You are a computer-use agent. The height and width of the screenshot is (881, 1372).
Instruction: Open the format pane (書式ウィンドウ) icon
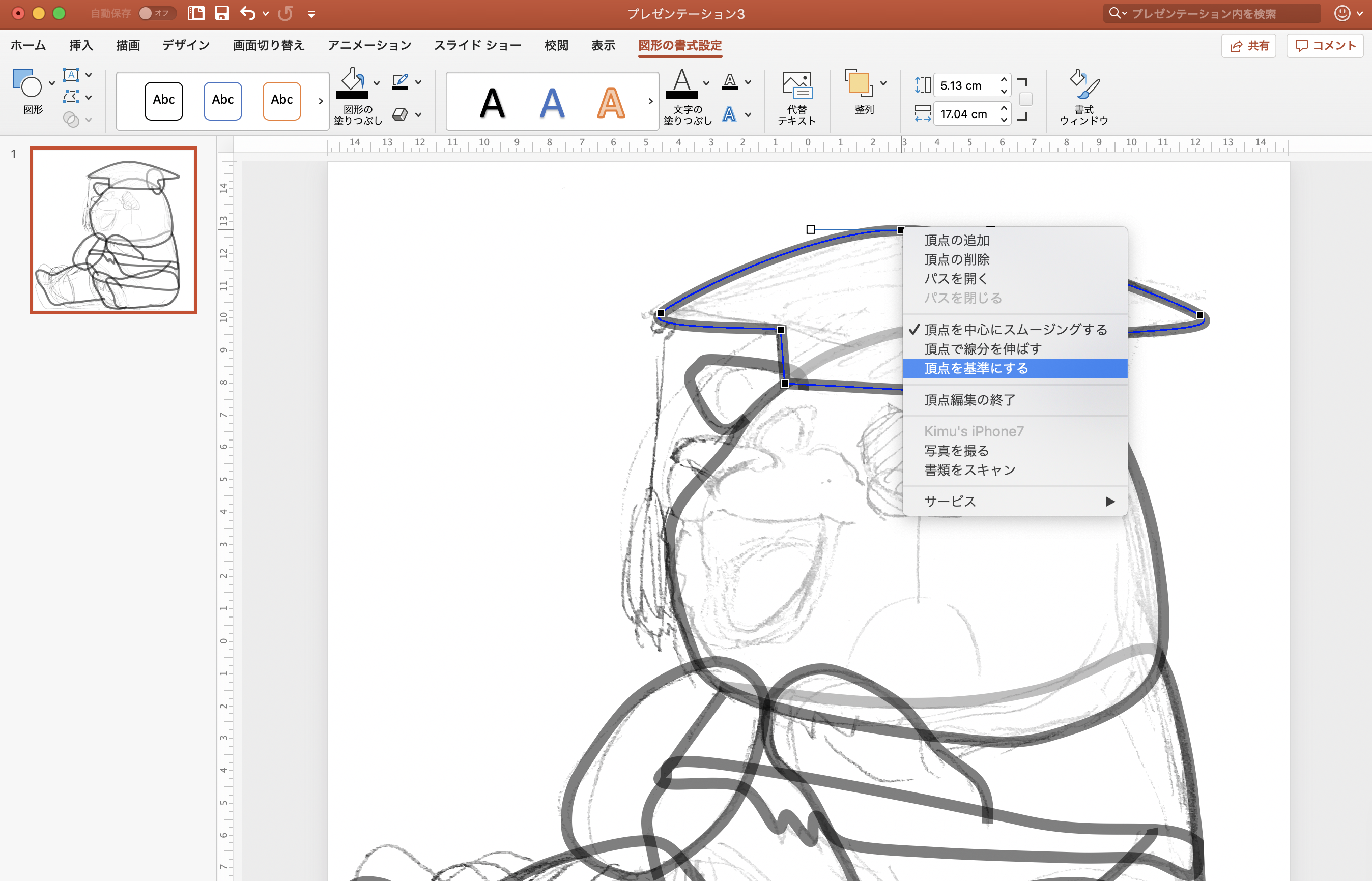point(1084,84)
